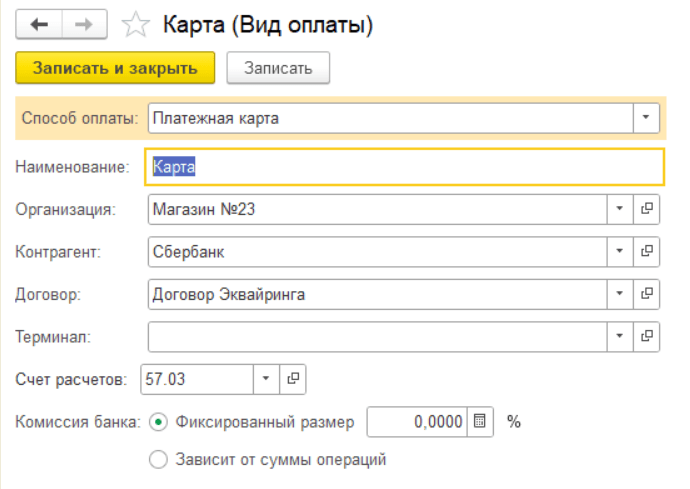The image size is (690, 489).
Task: Click the forward arrow navigation button
Action: (x=84, y=25)
